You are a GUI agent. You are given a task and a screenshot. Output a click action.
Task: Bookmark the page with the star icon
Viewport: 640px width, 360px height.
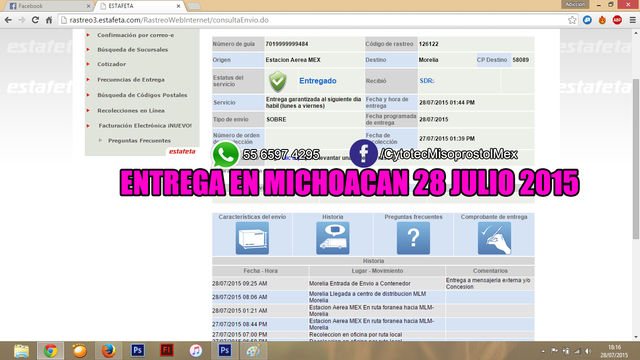pyautogui.click(x=572, y=20)
